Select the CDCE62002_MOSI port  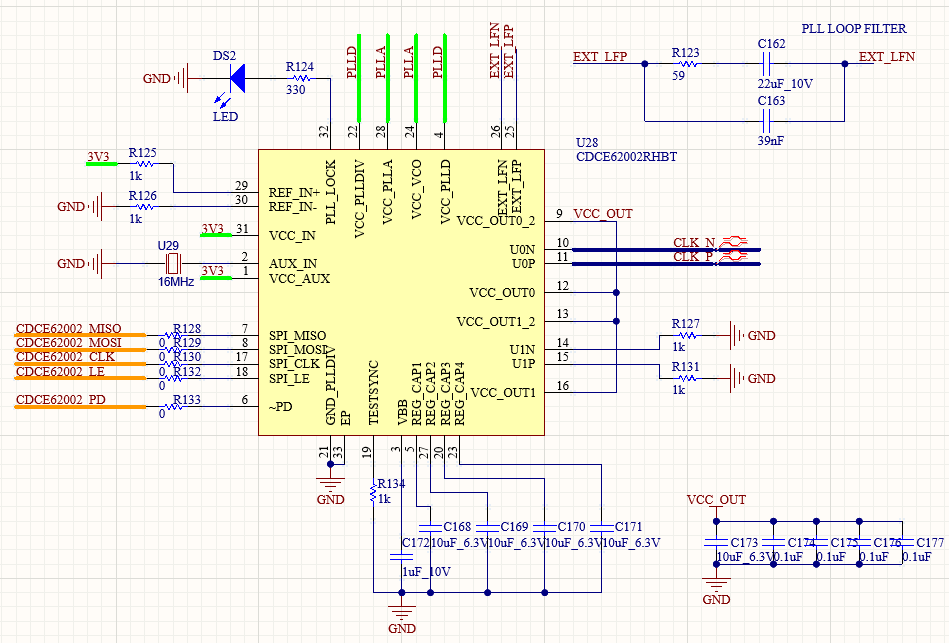[x=80, y=344]
